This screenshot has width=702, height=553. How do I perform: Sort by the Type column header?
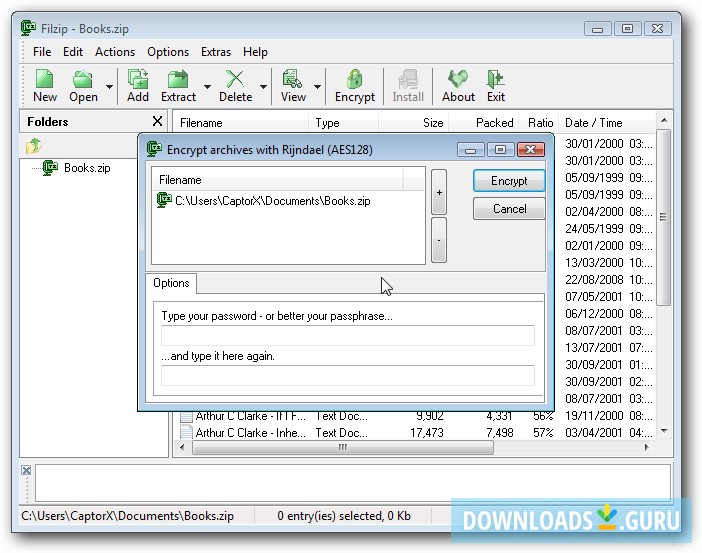click(x=344, y=123)
